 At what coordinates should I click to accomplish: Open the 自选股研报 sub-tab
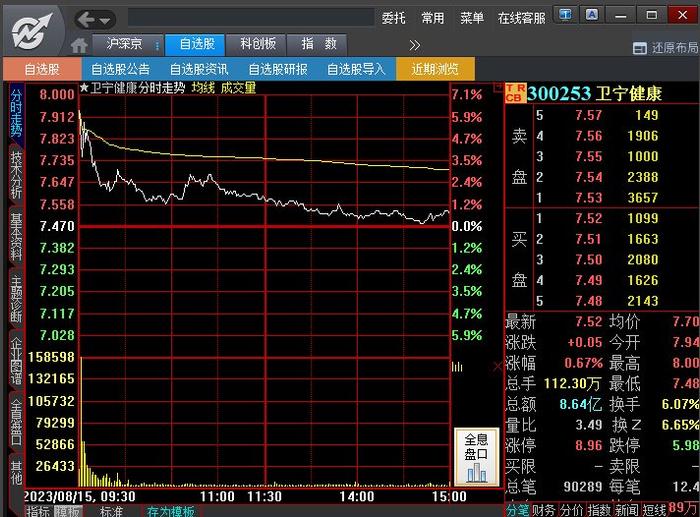click(x=278, y=69)
